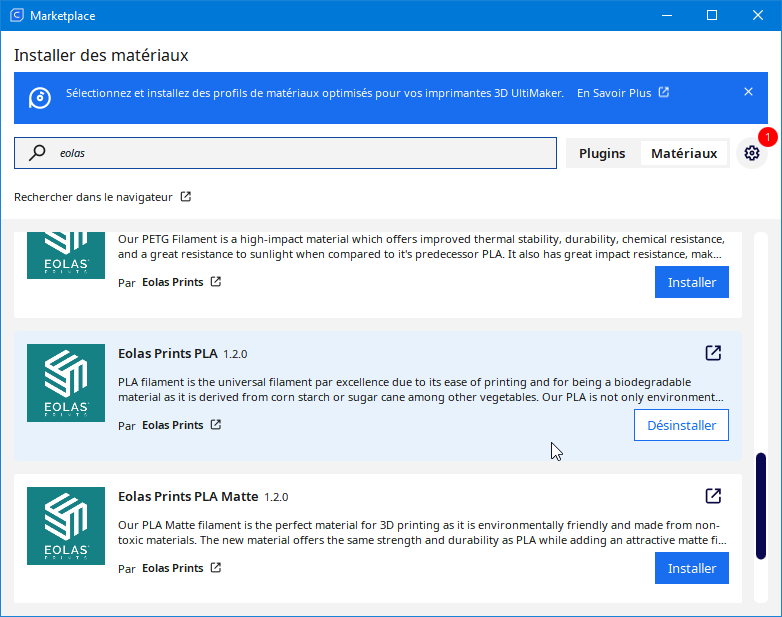Select the Eolas Prints PLA Matte title
This screenshot has height=617, width=782.
pyautogui.click(x=188, y=497)
